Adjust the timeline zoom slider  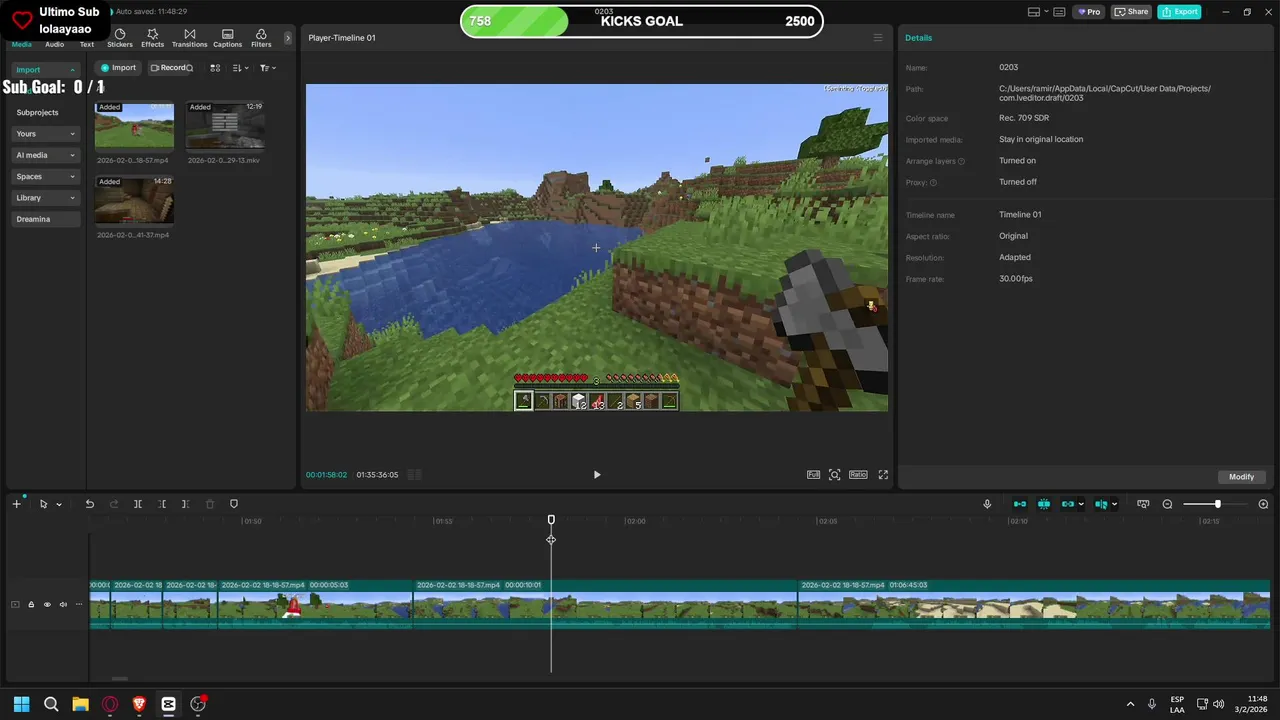[1217, 504]
